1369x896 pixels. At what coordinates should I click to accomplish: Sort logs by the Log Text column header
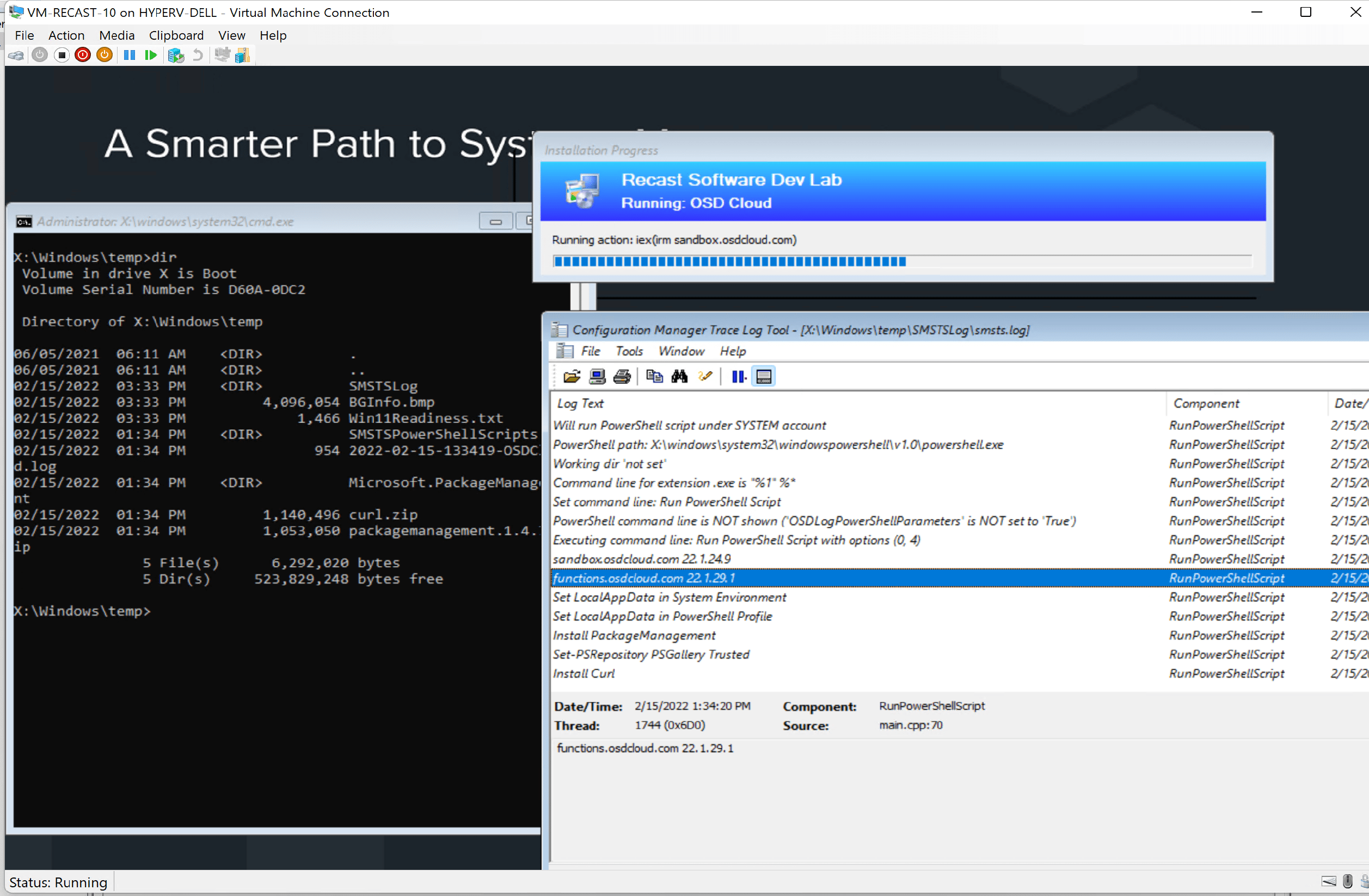click(x=580, y=403)
